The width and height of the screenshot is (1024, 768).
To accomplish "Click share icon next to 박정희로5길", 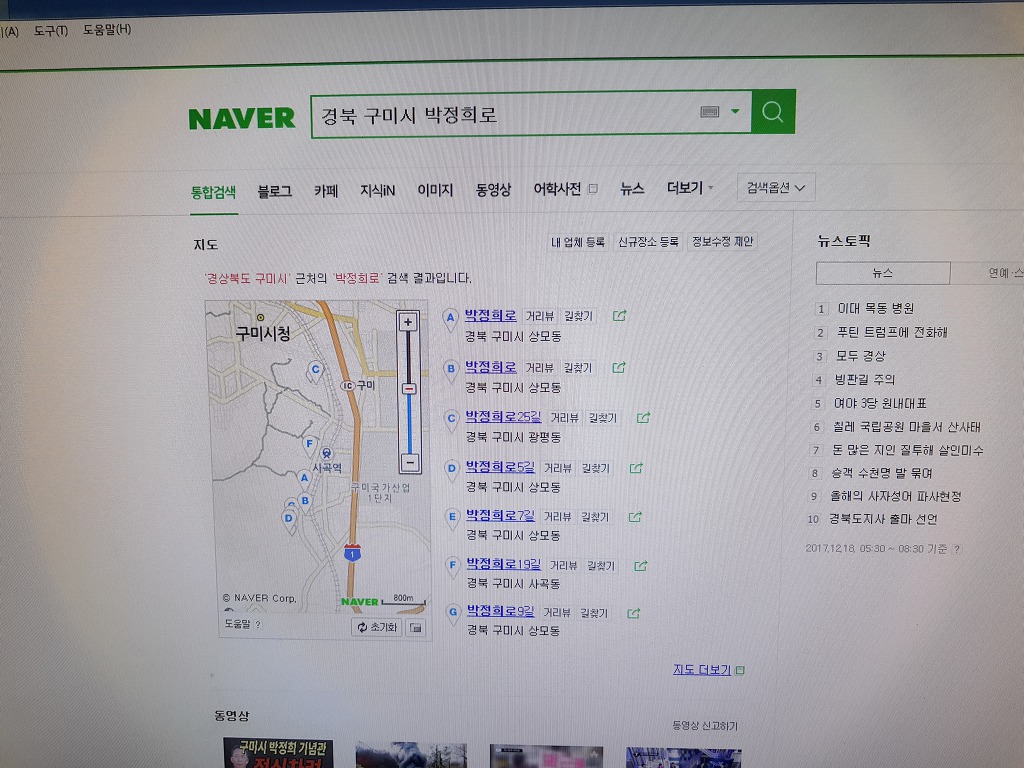I will tap(636, 468).
